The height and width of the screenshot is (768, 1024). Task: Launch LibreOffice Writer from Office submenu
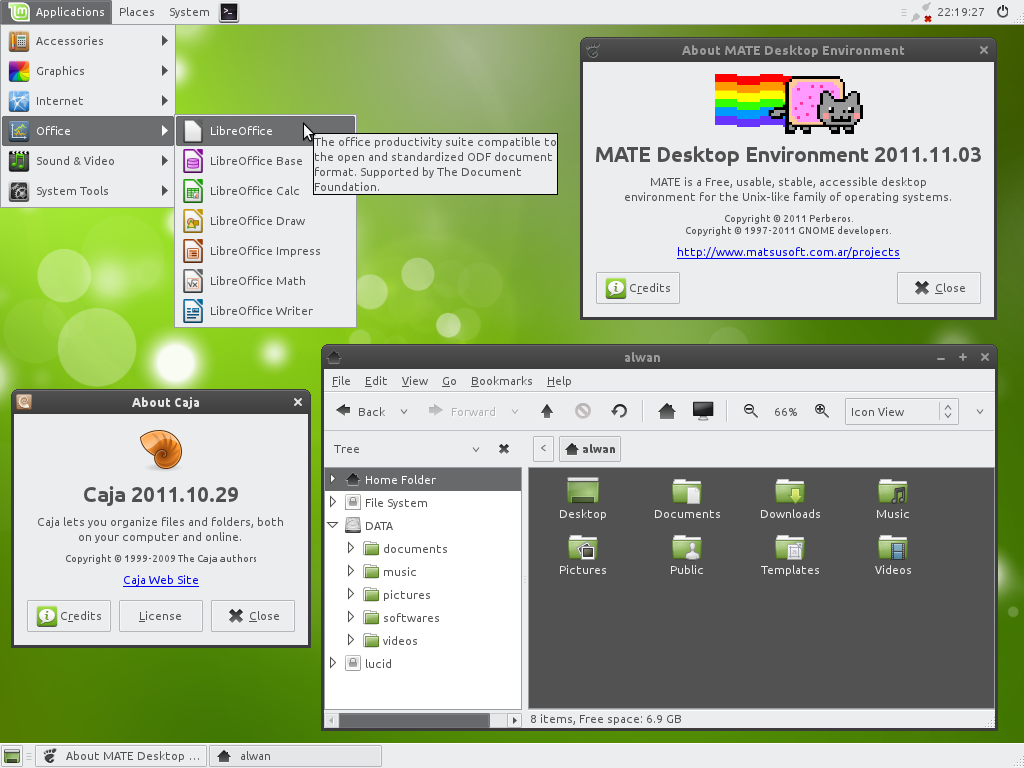click(x=266, y=311)
